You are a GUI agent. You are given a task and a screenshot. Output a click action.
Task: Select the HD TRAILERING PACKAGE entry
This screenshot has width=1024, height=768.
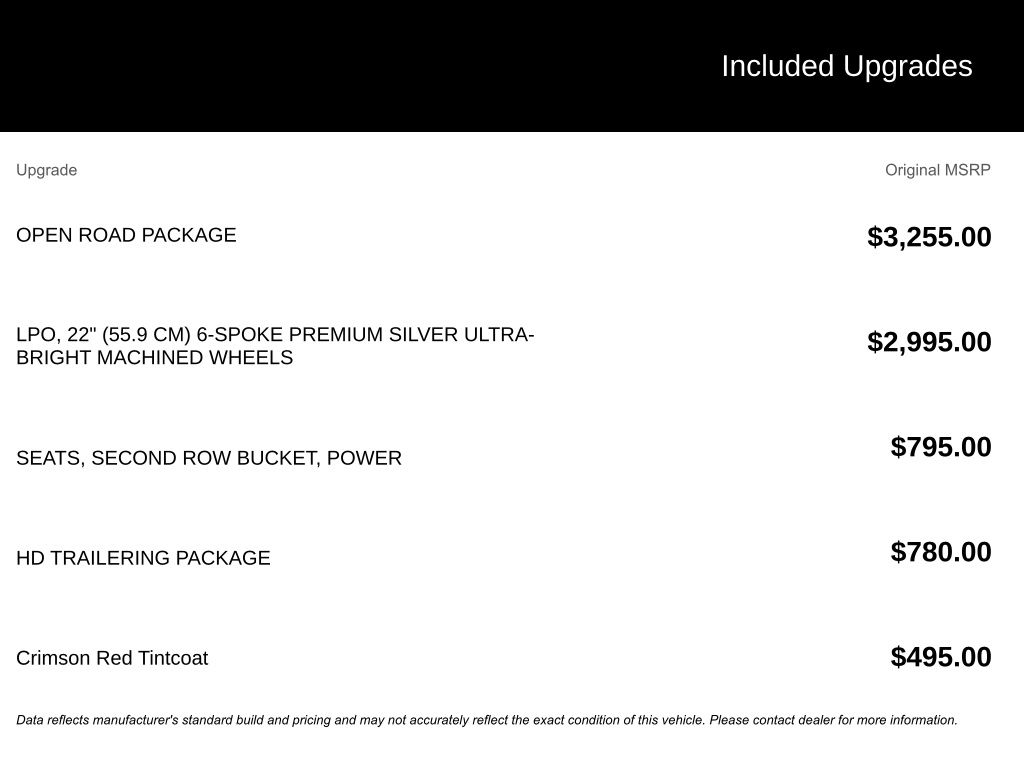(x=143, y=558)
